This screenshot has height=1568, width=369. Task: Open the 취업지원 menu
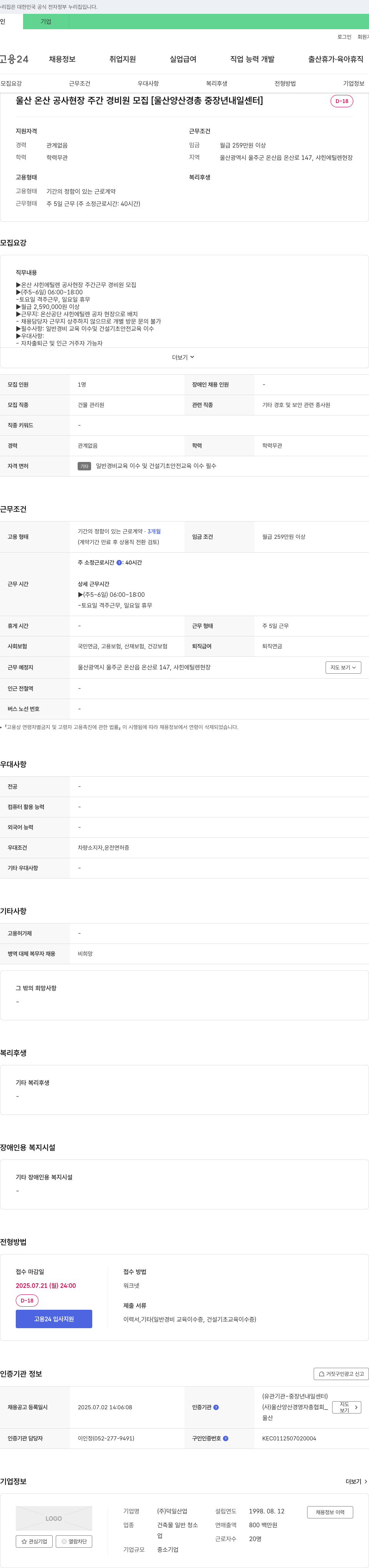click(x=122, y=59)
